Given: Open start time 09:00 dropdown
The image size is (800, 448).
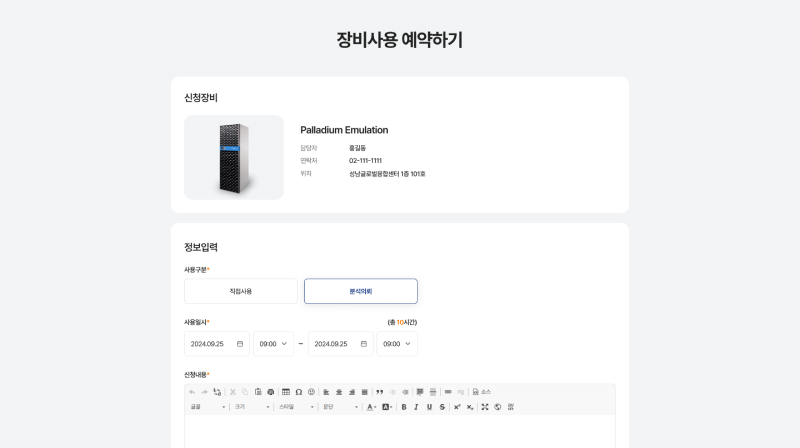Looking at the screenshot, I should (x=273, y=344).
